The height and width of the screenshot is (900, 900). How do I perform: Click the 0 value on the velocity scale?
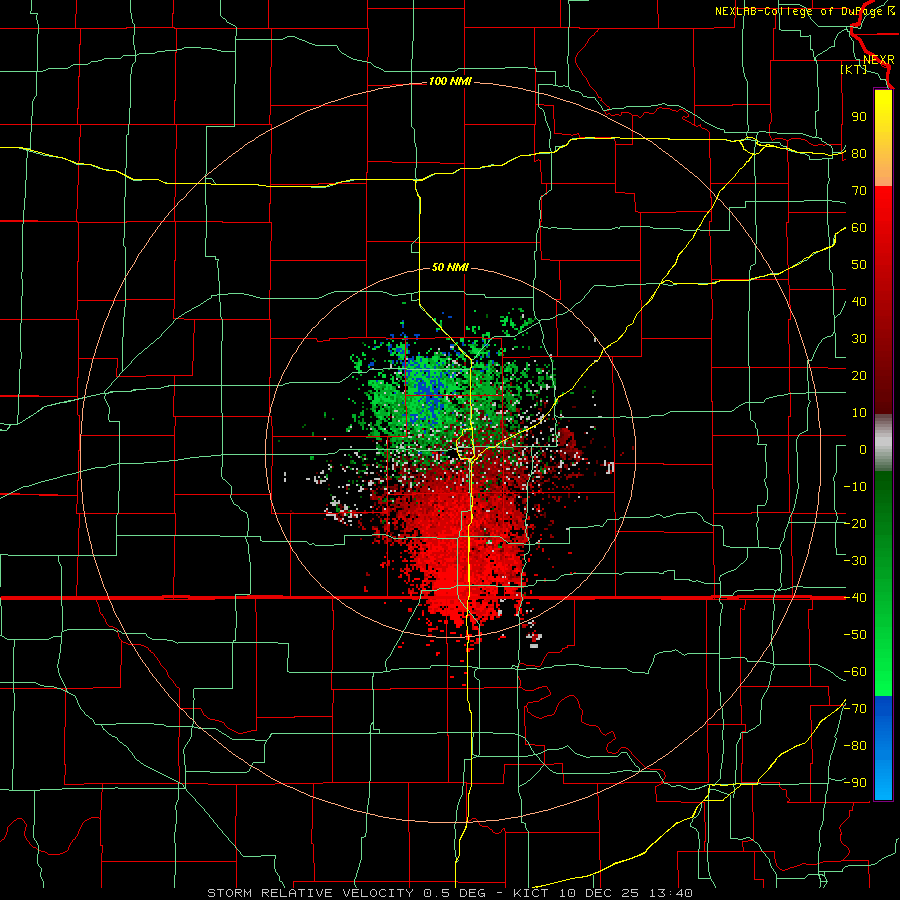[863, 449]
